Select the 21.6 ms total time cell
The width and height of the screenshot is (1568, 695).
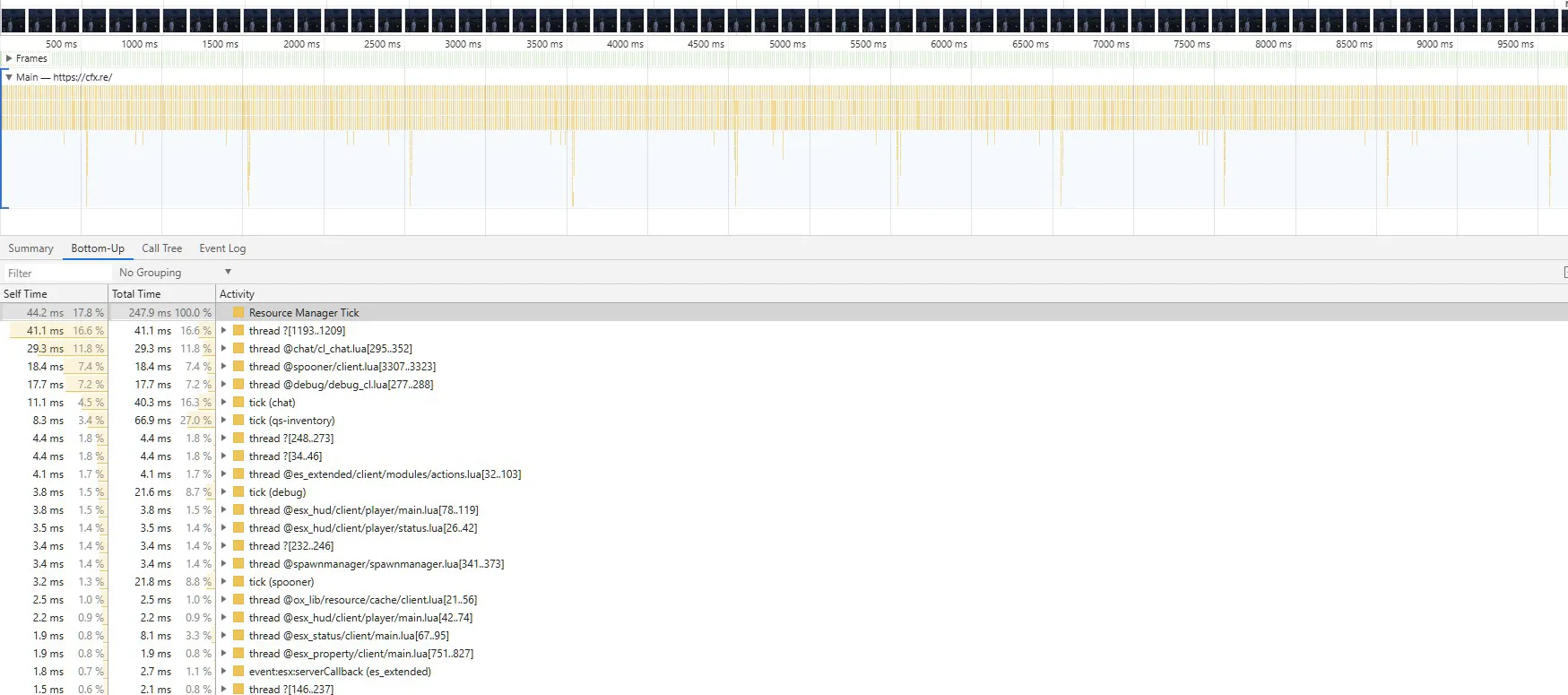pos(152,492)
